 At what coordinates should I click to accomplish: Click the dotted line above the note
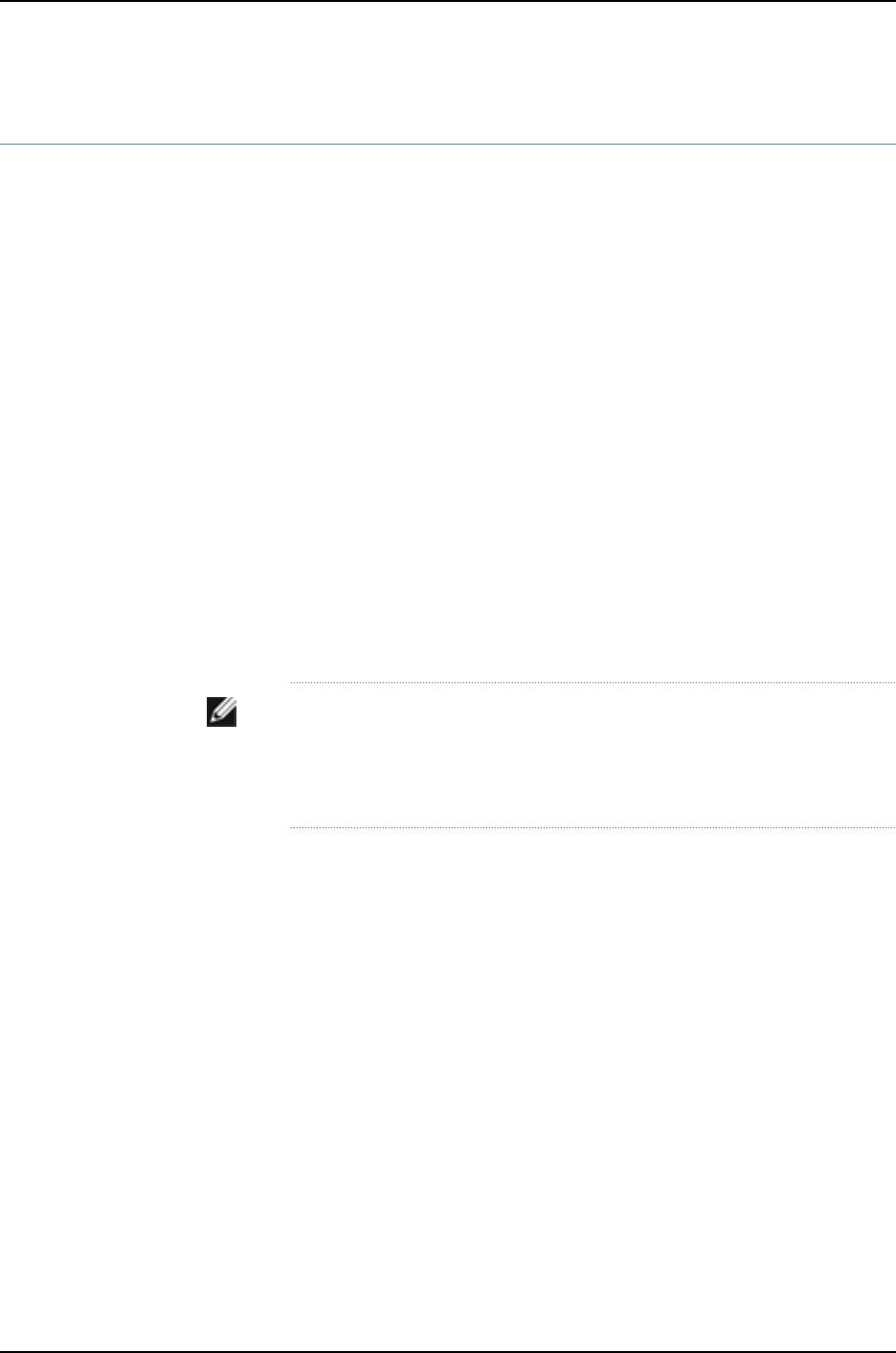pos(592,683)
